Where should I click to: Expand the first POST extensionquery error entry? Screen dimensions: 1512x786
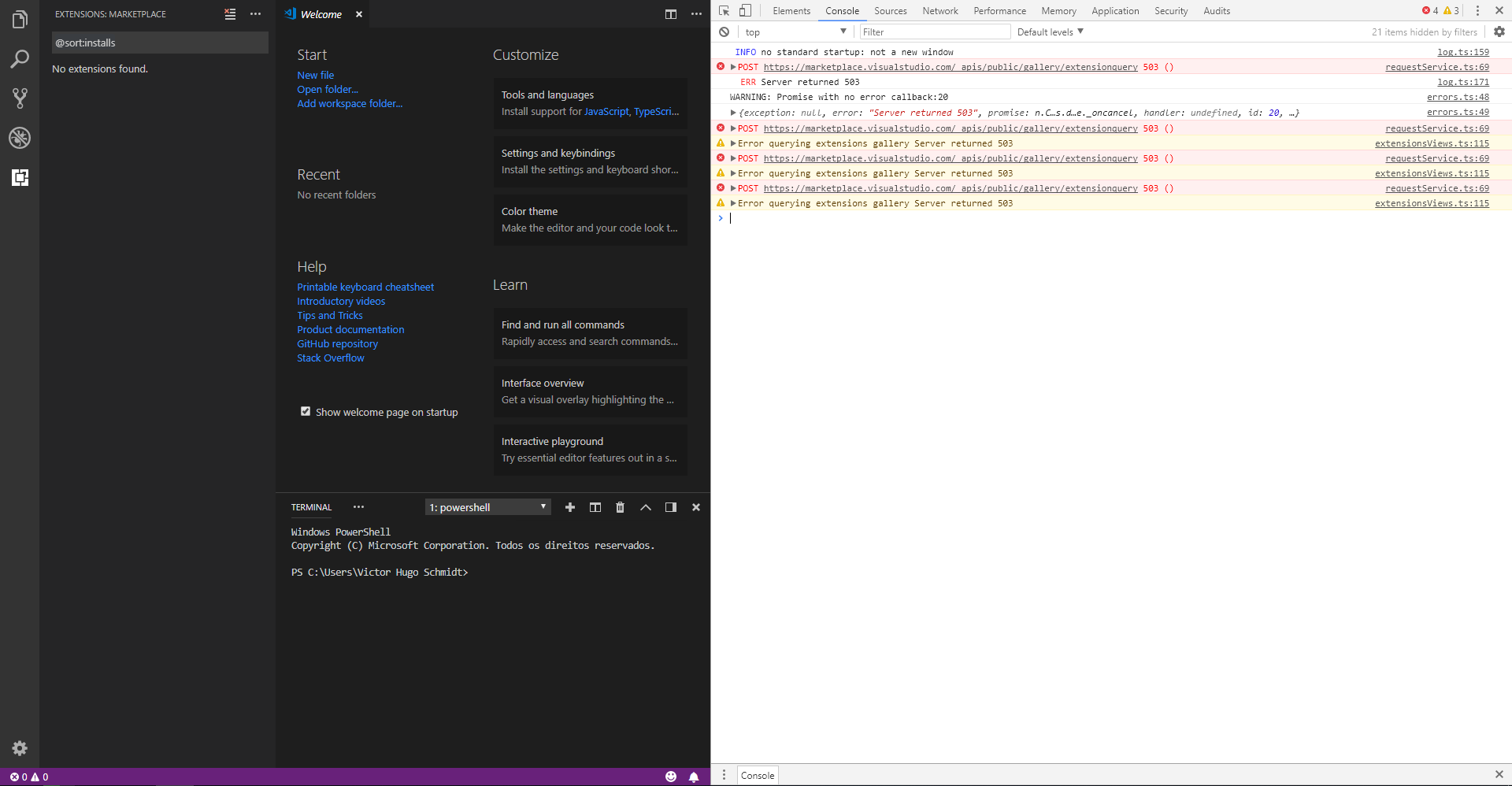[x=733, y=67]
